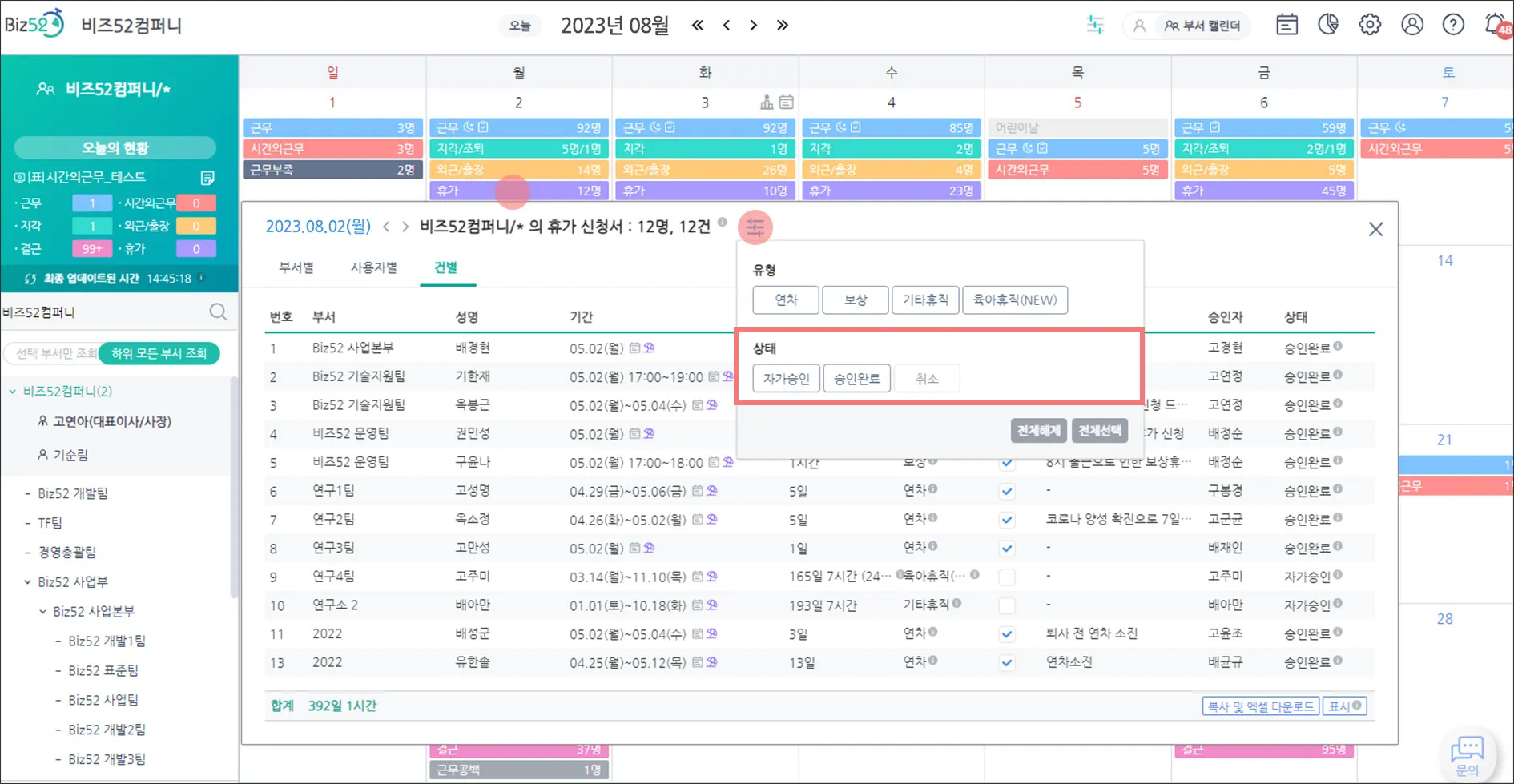This screenshot has width=1514, height=784.
Task: Go to next month single arrow
Action: [754, 25]
